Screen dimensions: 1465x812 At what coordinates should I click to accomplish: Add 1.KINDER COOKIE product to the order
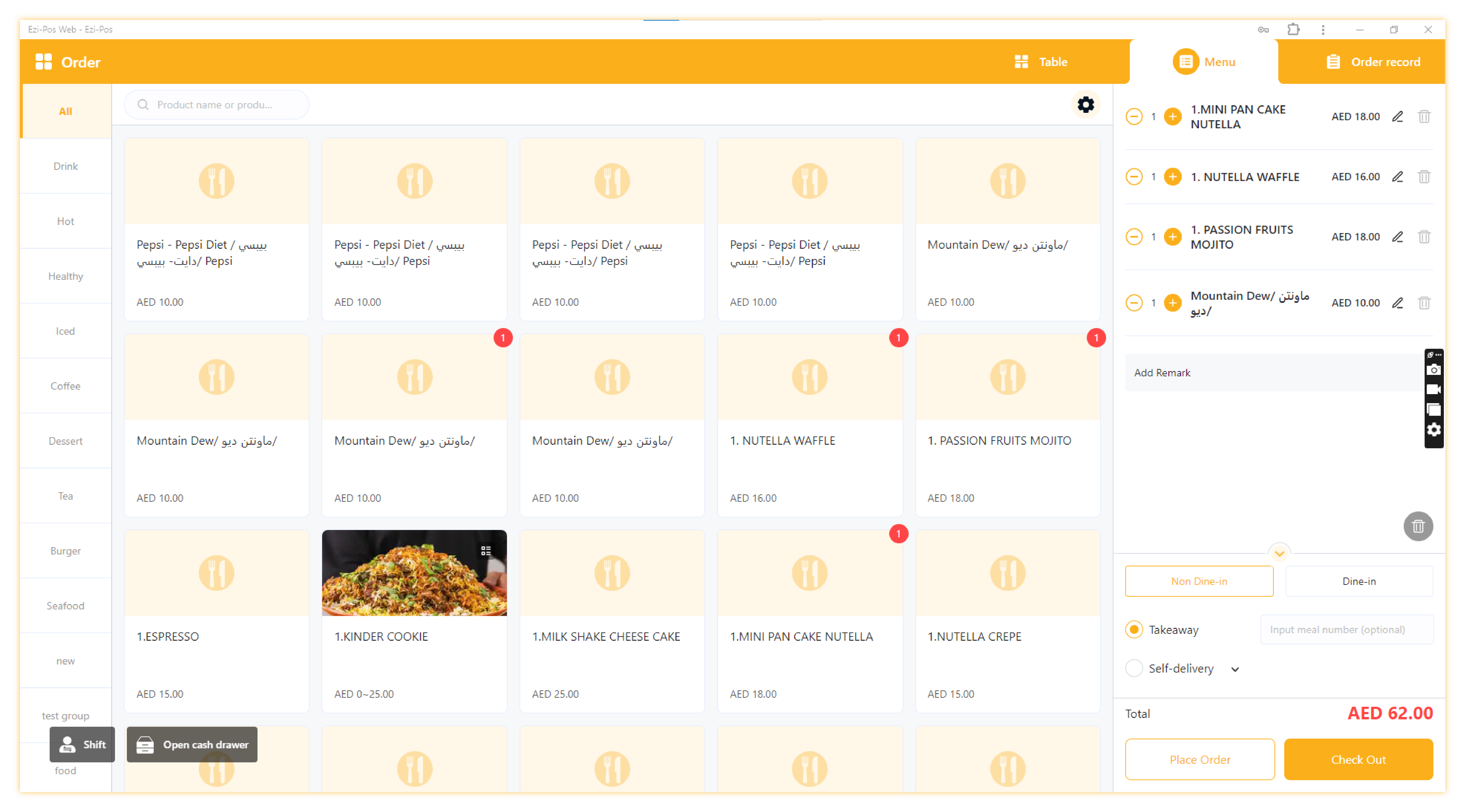pos(414,621)
